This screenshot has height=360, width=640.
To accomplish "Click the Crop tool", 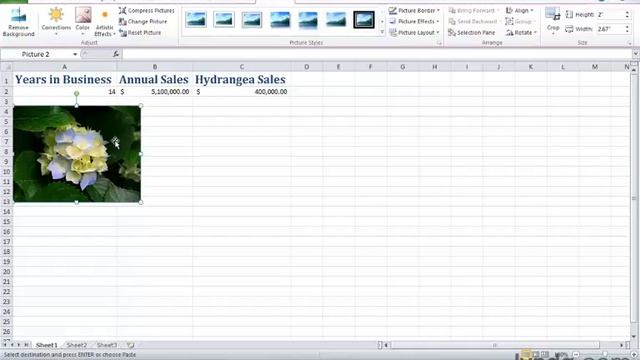I will coord(553,20).
